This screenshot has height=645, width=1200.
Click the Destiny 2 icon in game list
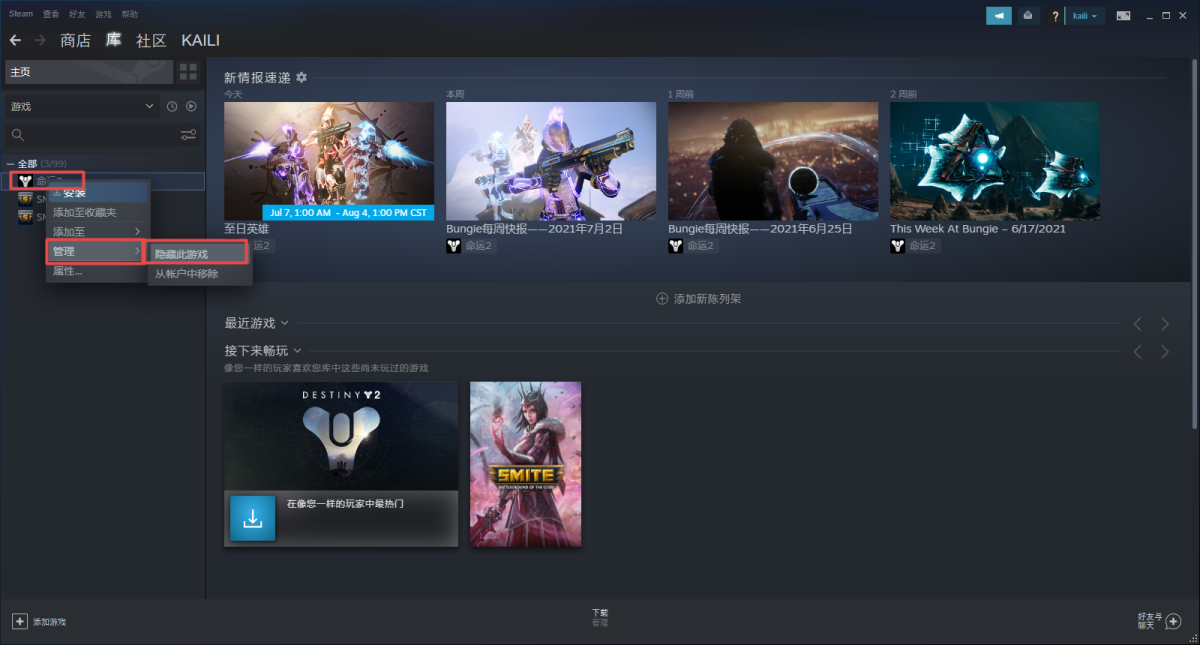pos(26,181)
